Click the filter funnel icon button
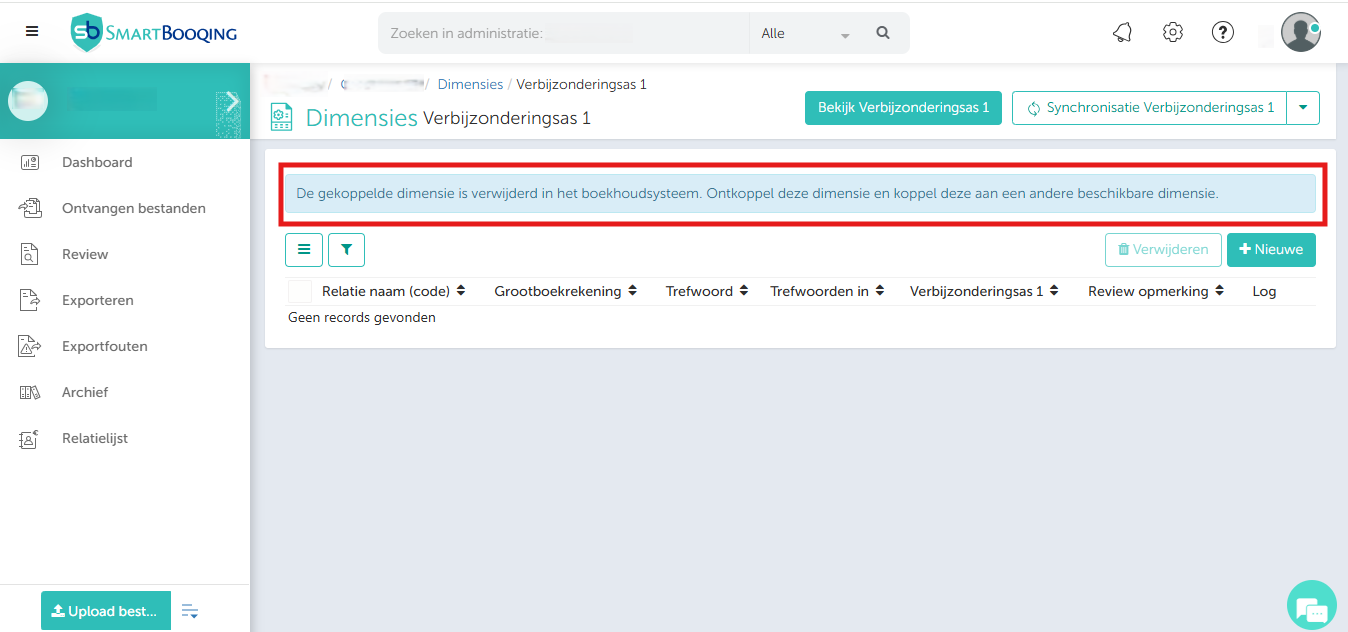 pyautogui.click(x=346, y=250)
